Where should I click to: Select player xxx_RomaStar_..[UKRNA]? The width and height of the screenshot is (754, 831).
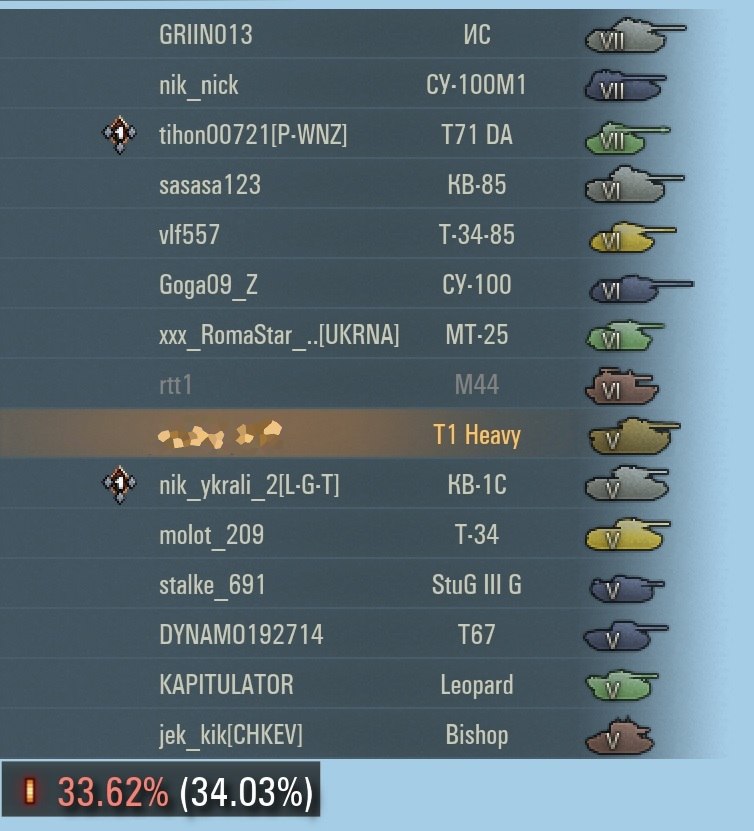[279, 335]
